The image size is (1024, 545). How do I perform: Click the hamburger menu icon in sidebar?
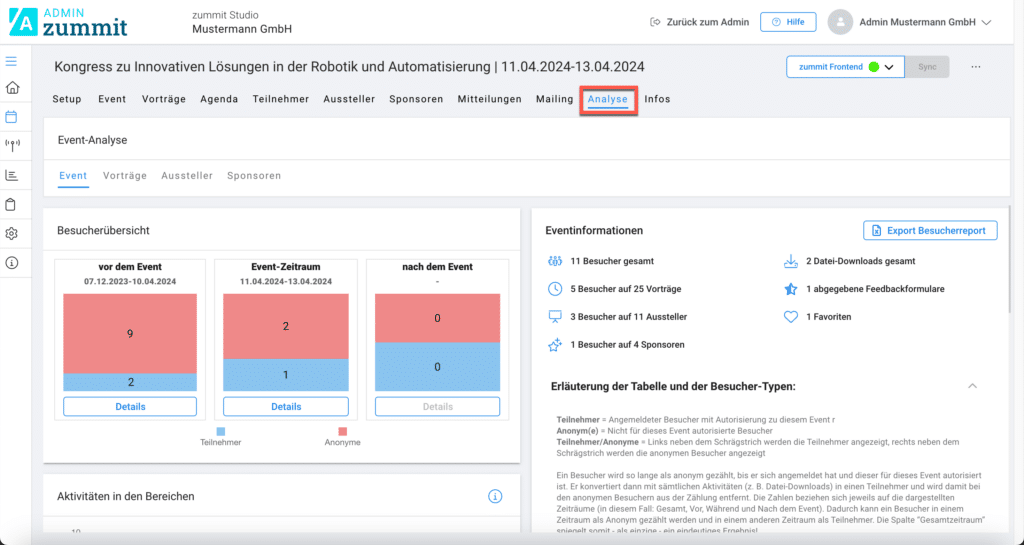pos(12,61)
